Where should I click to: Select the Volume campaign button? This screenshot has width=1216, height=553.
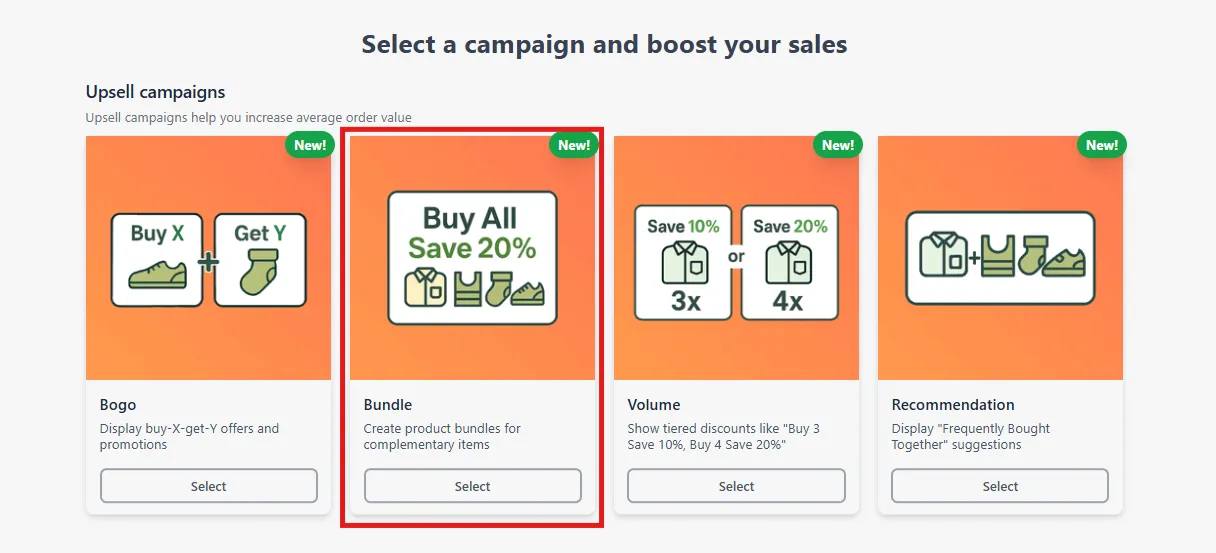coord(736,486)
